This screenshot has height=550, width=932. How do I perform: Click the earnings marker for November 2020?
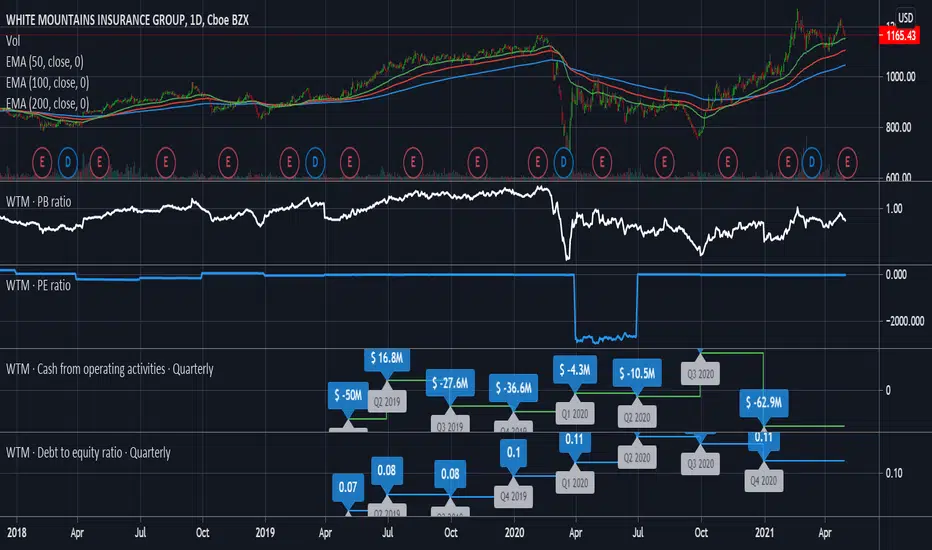tap(728, 162)
